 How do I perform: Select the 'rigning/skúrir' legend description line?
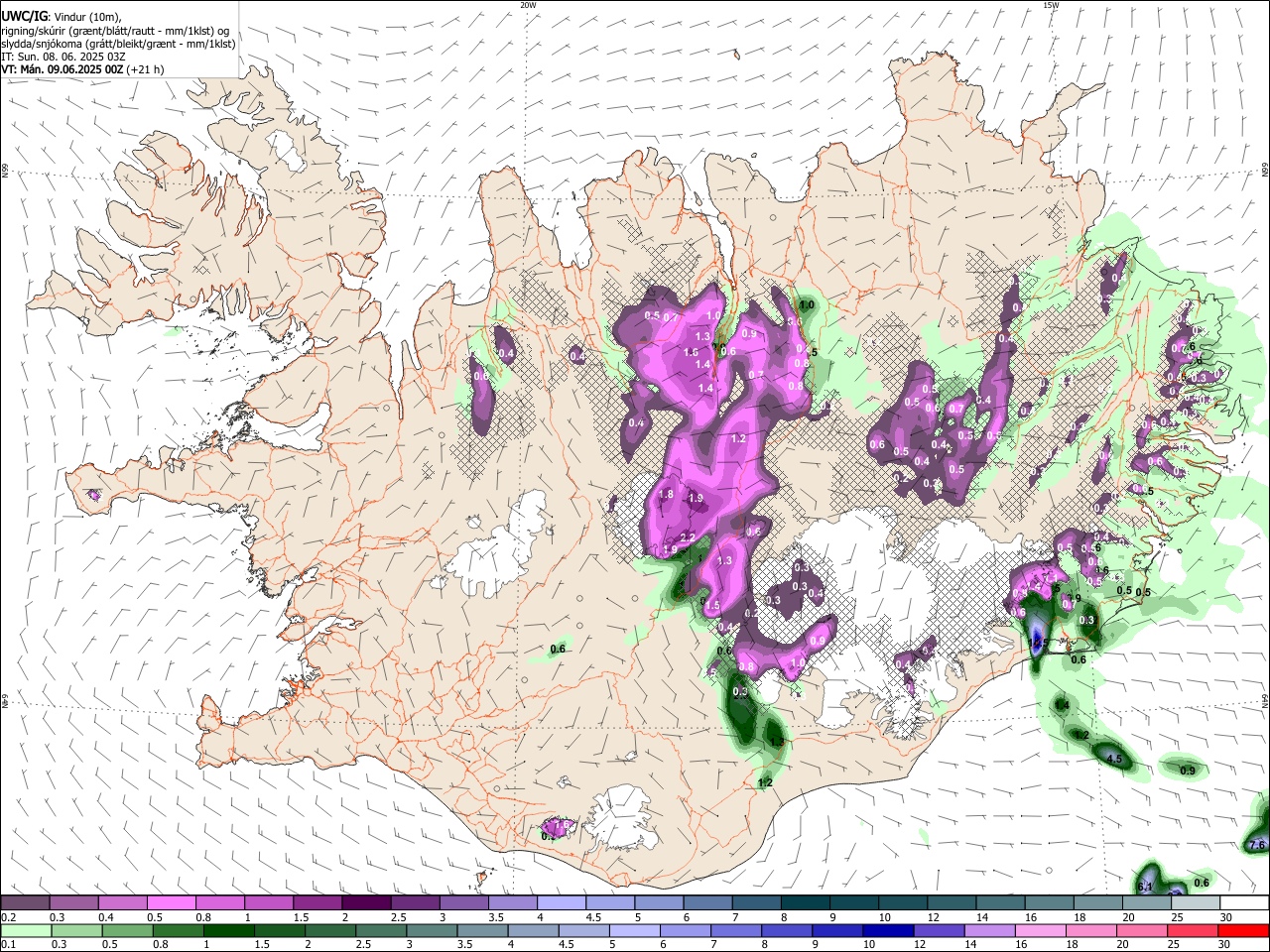(x=116, y=30)
